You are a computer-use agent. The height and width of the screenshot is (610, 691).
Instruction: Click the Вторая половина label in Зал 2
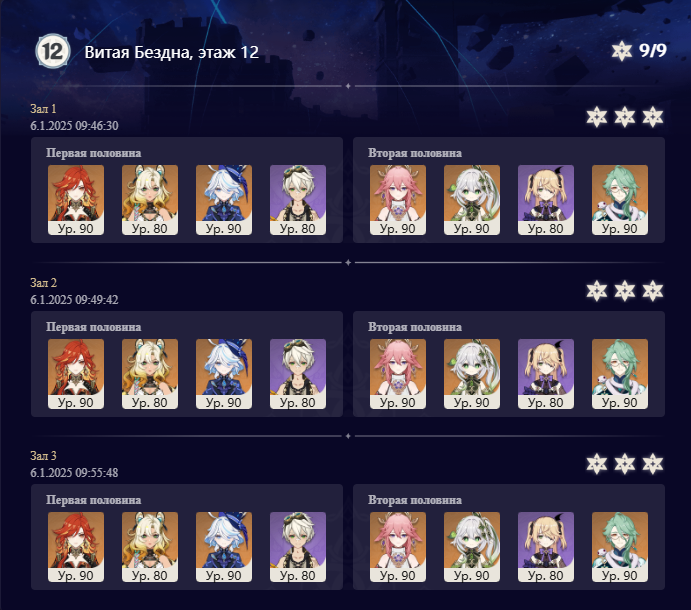coord(415,327)
